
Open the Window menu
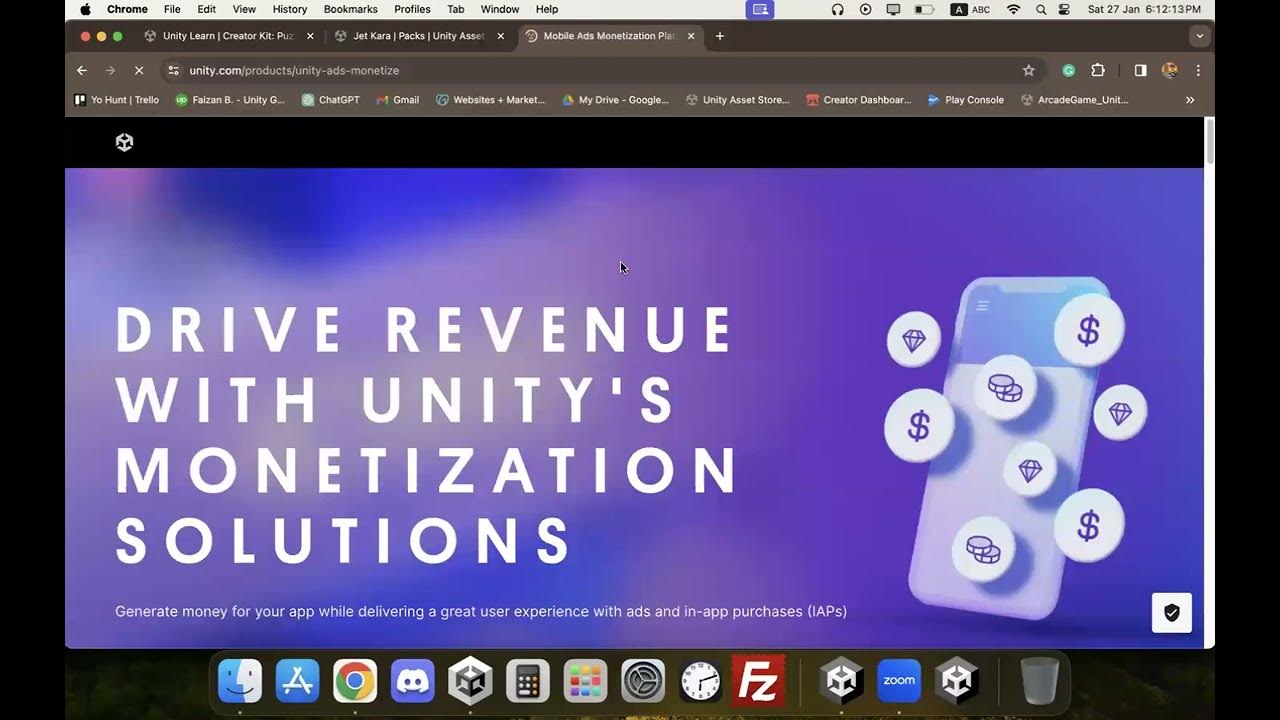(x=499, y=9)
